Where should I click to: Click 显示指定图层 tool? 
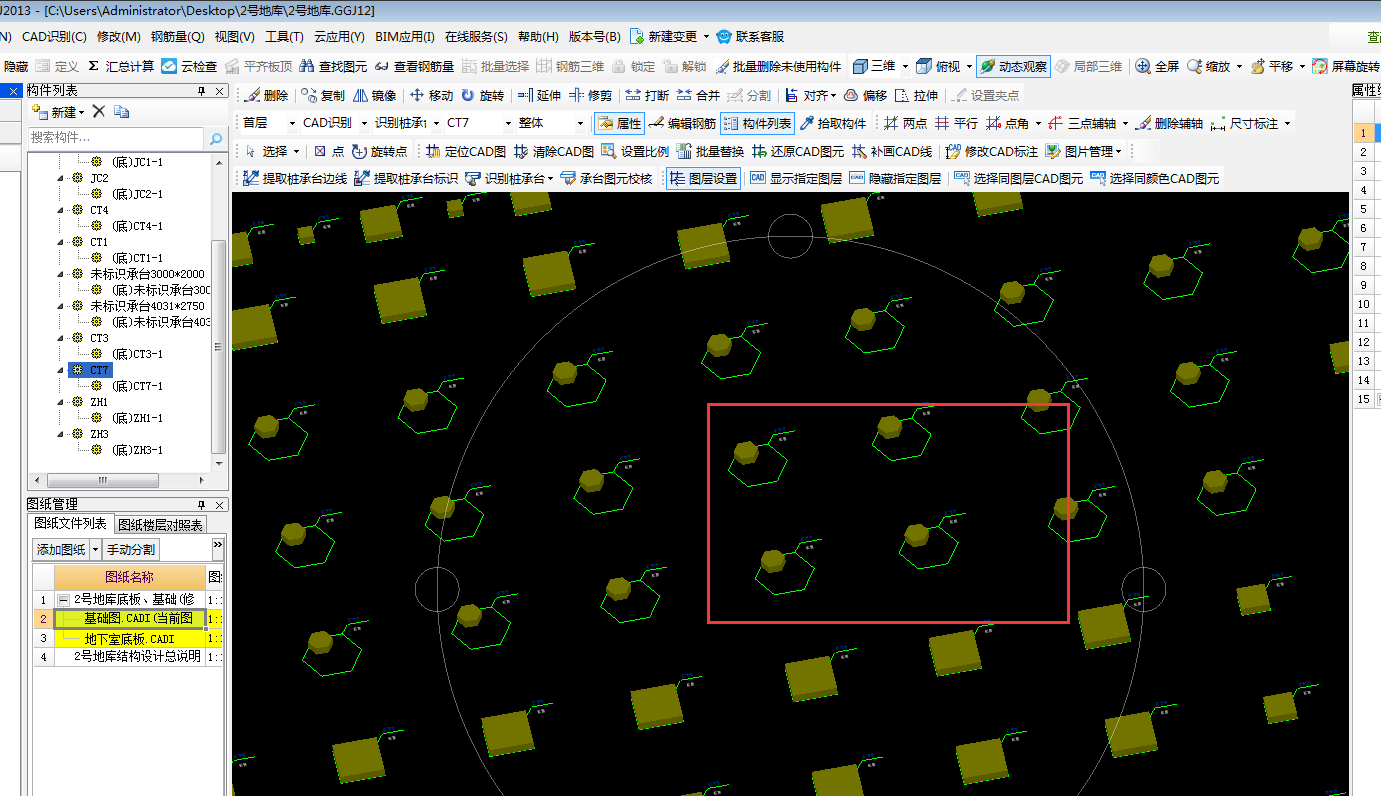pyautogui.click(x=796, y=179)
